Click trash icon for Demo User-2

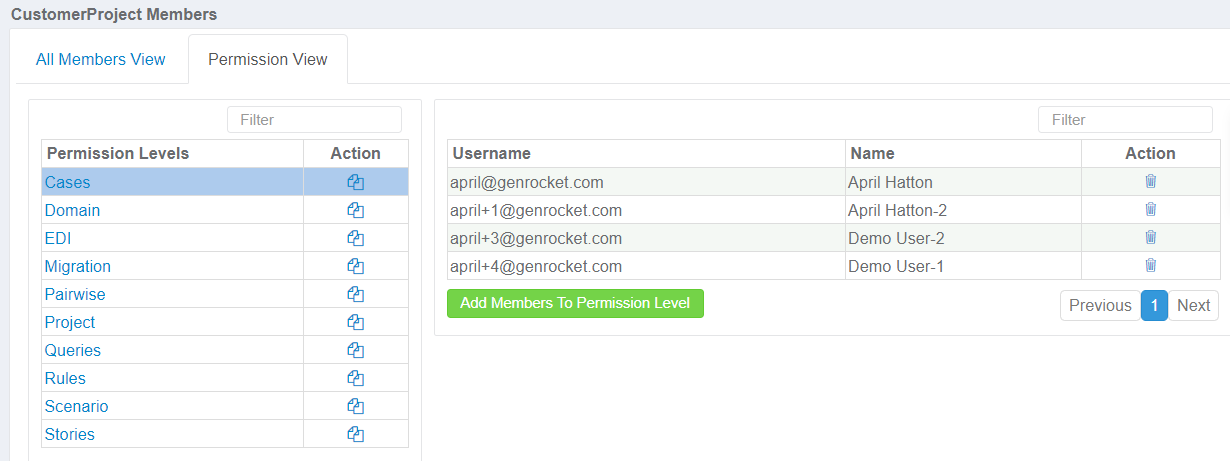(x=1150, y=237)
